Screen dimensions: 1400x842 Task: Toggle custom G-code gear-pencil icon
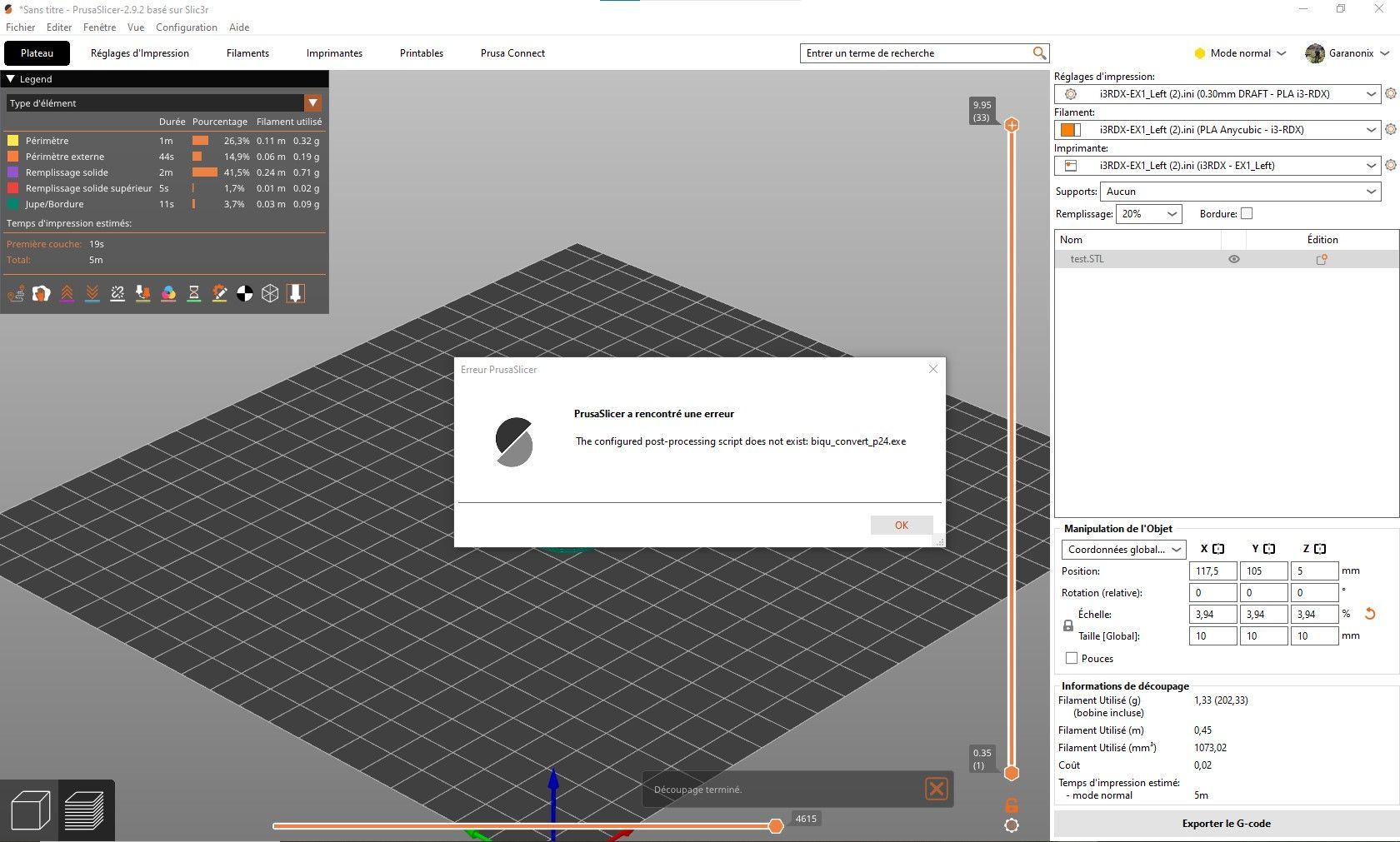pyautogui.click(x=219, y=293)
